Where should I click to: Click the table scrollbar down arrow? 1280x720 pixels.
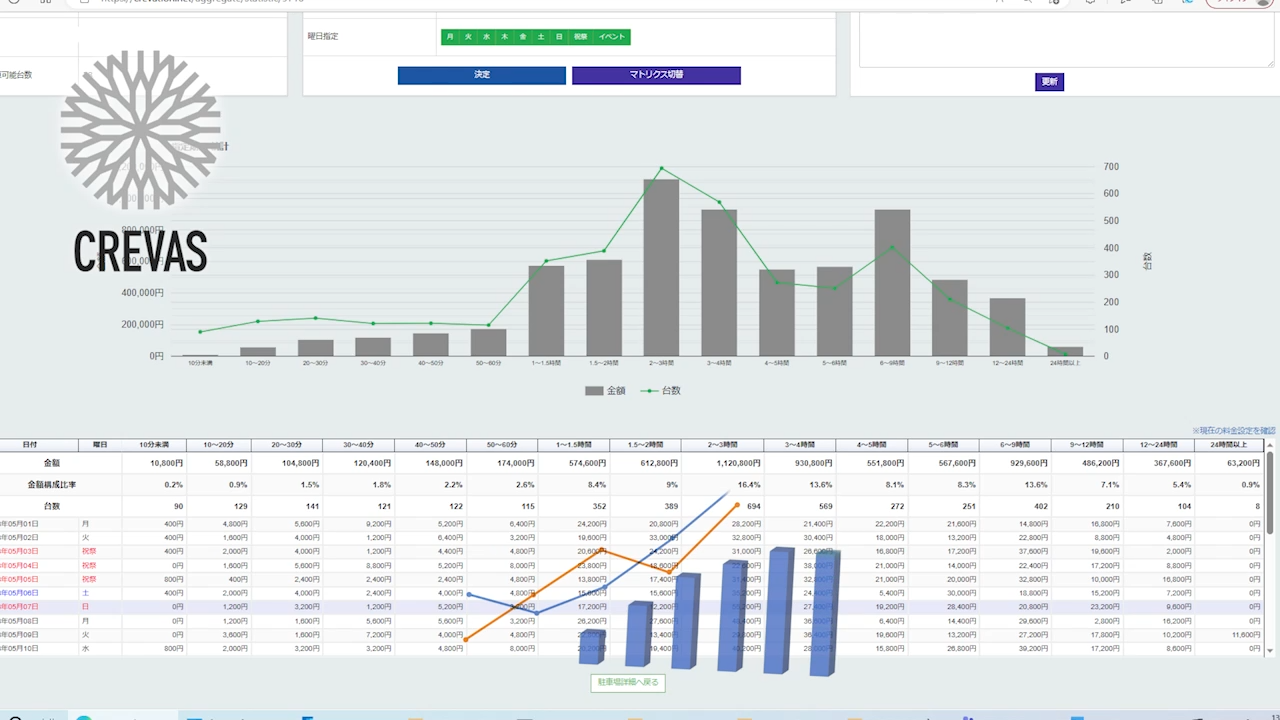[x=1271, y=651]
